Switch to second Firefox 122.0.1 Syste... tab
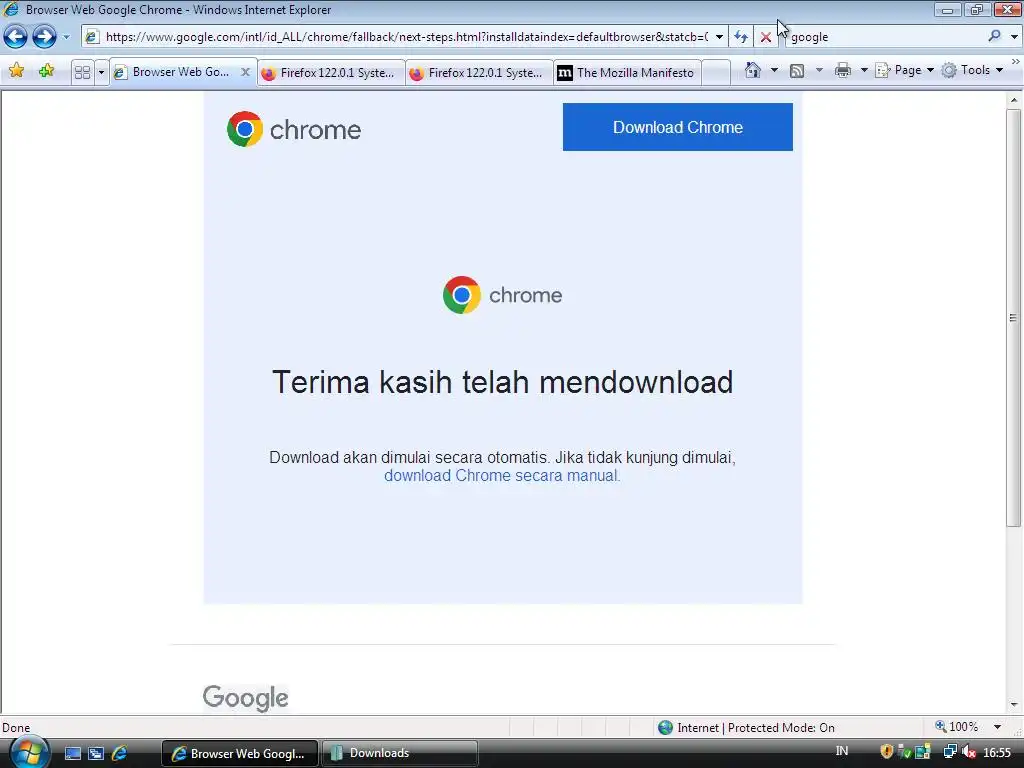 479,73
